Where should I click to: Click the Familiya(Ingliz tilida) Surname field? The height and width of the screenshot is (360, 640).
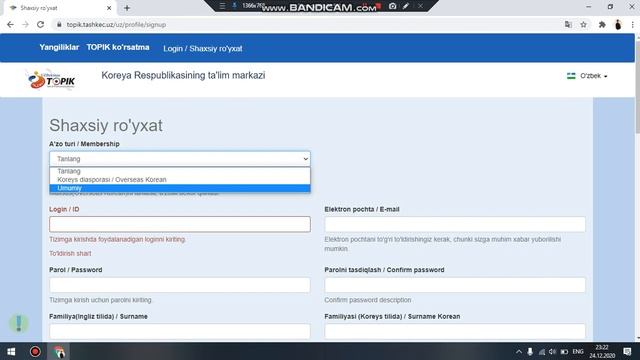coord(180,331)
